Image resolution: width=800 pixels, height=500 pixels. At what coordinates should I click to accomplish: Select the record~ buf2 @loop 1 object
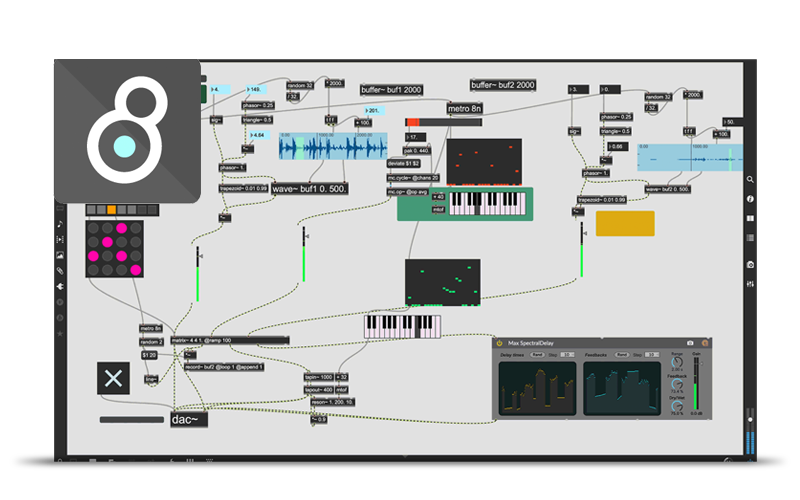pyautogui.click(x=224, y=367)
